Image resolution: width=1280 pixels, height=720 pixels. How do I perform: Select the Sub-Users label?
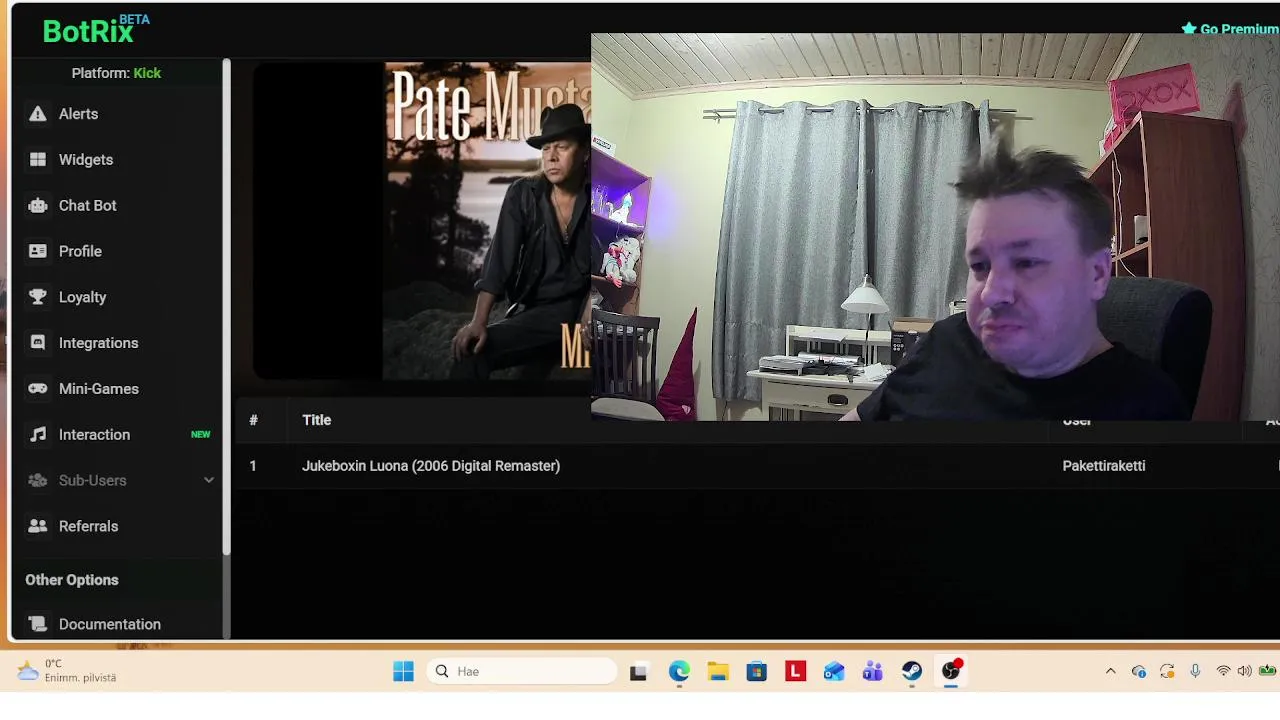[x=92, y=481]
